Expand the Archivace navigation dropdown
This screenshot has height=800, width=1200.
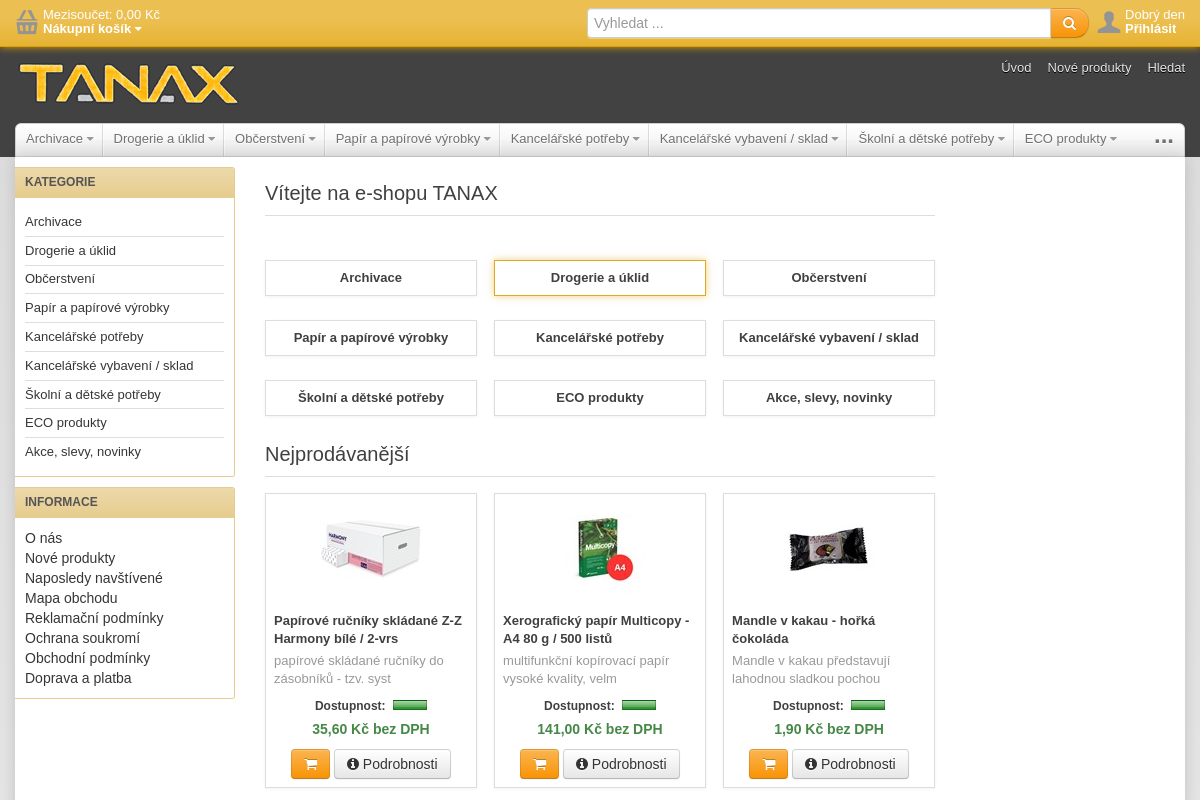59,139
